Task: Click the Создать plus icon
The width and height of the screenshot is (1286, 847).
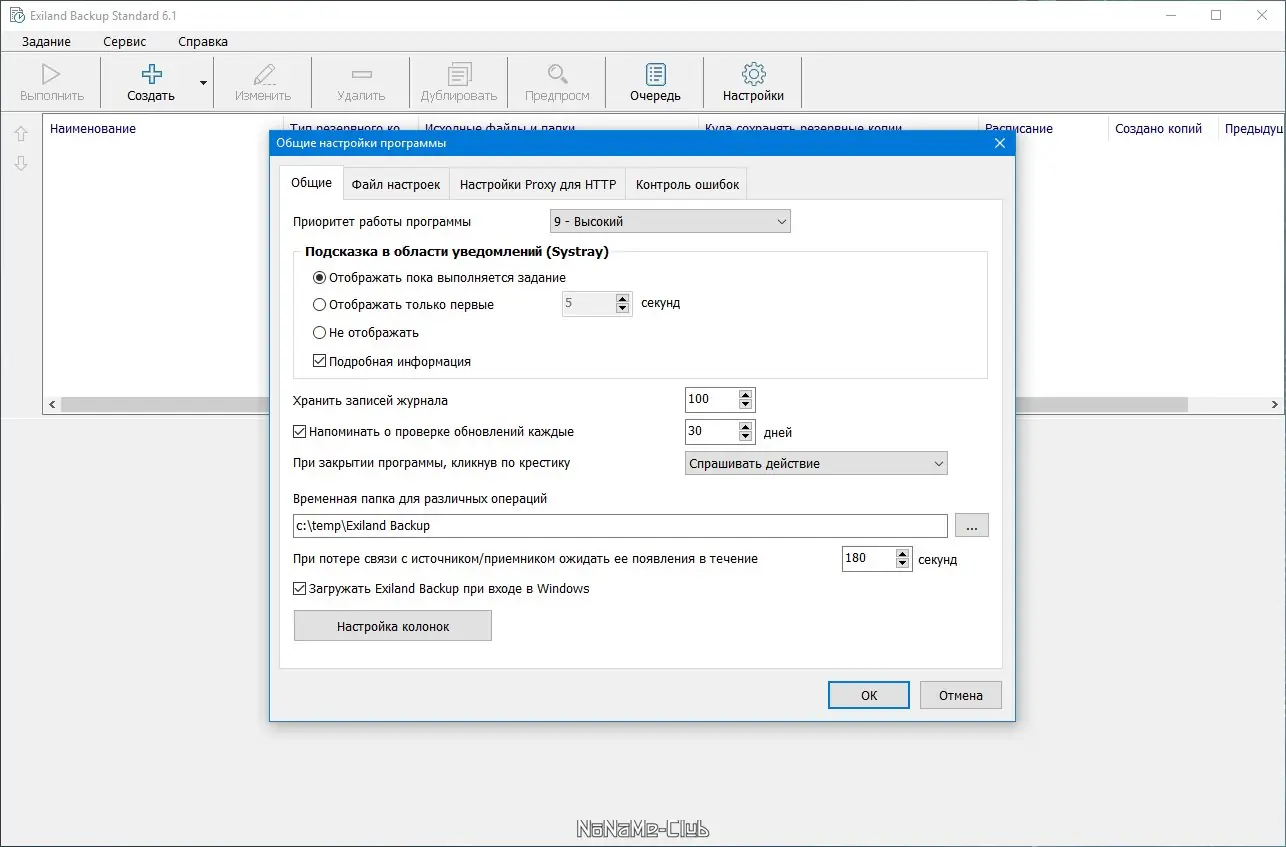Action: point(151,74)
